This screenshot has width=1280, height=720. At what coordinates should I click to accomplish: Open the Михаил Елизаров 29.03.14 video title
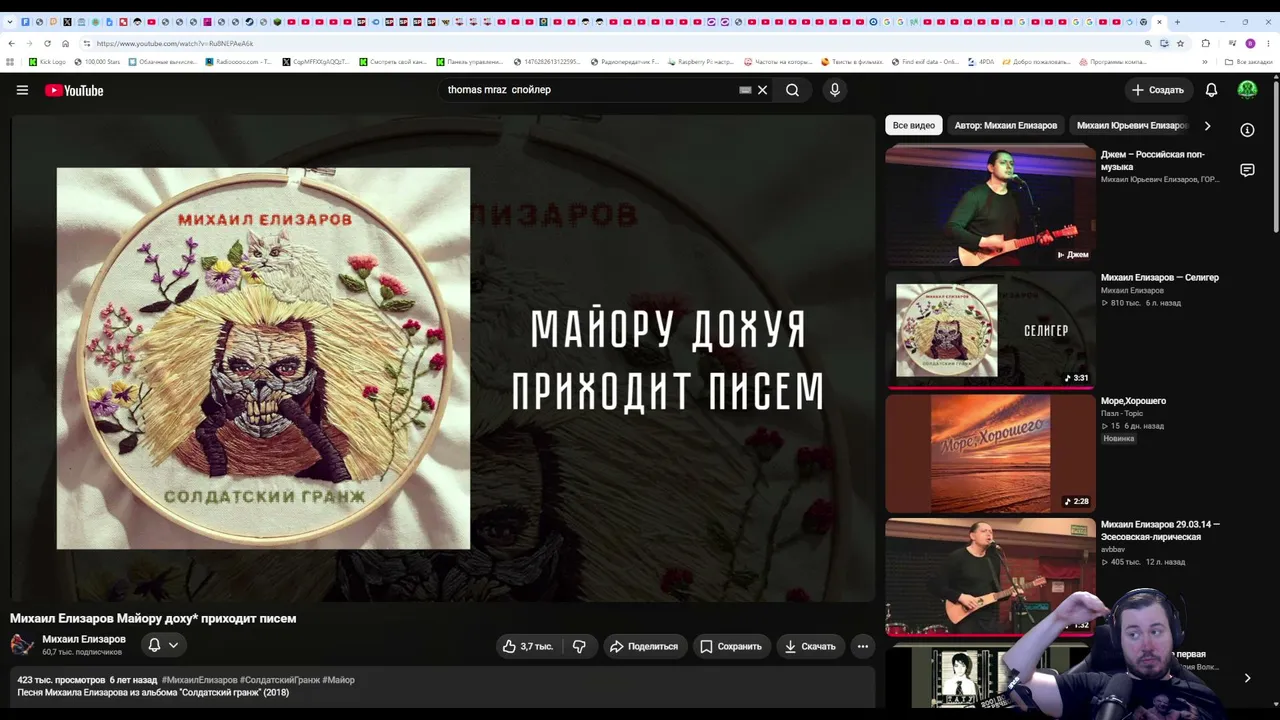pyautogui.click(x=1160, y=530)
